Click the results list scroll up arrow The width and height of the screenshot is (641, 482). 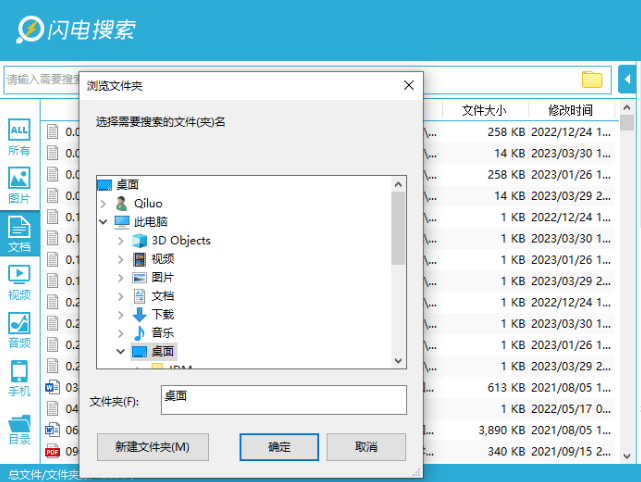pos(627,108)
